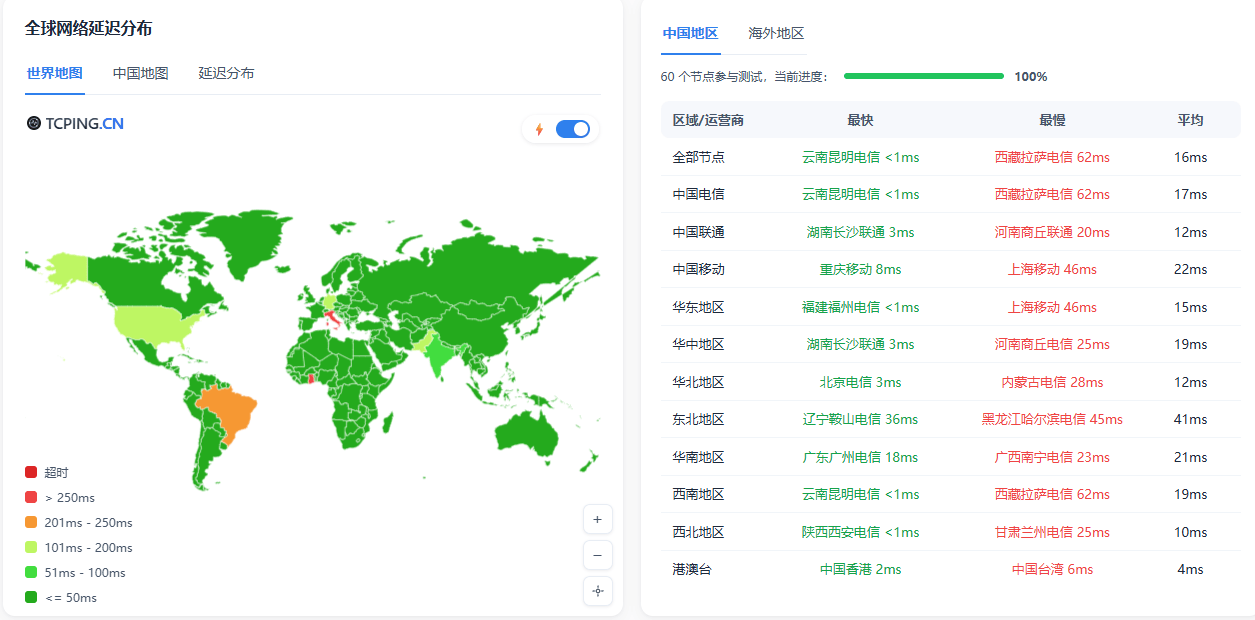
Task: Click the 最快 column header
Action: point(860,120)
